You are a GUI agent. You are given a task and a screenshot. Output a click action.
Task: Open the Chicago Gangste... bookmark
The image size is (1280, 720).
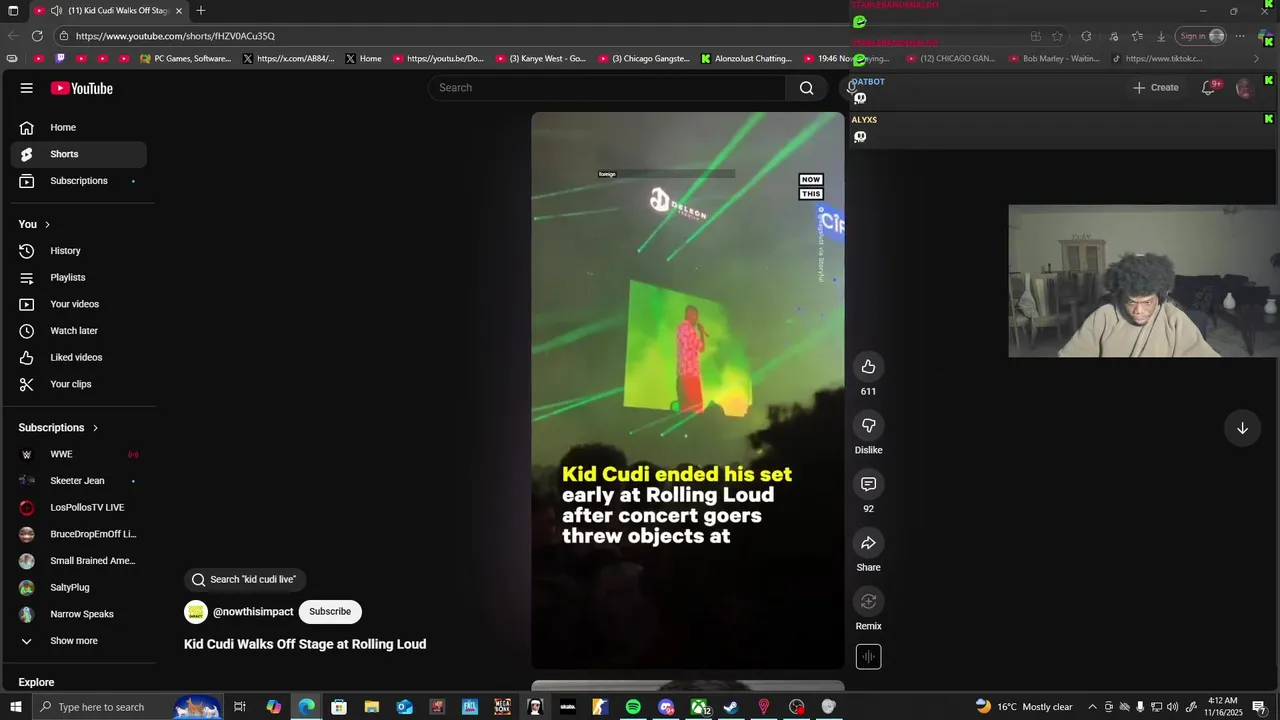click(x=644, y=59)
